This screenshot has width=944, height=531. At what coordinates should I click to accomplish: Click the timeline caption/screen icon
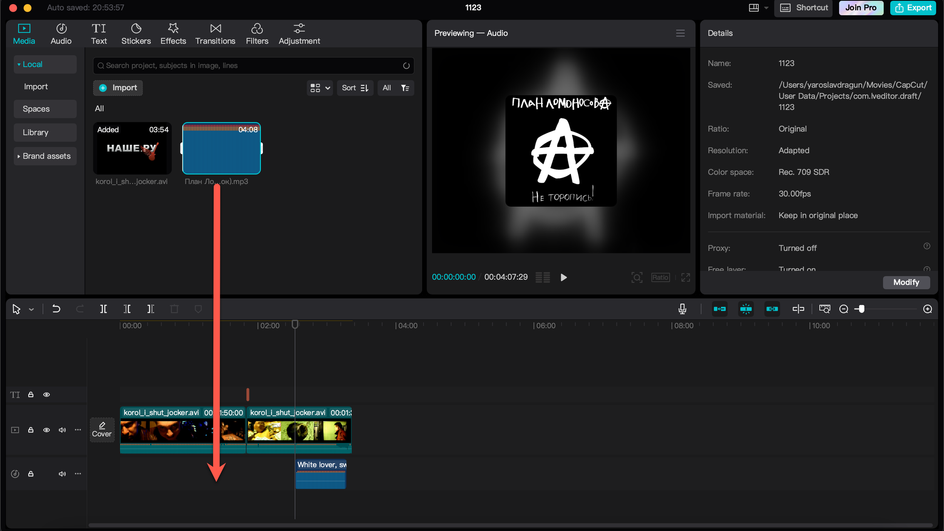(824, 309)
